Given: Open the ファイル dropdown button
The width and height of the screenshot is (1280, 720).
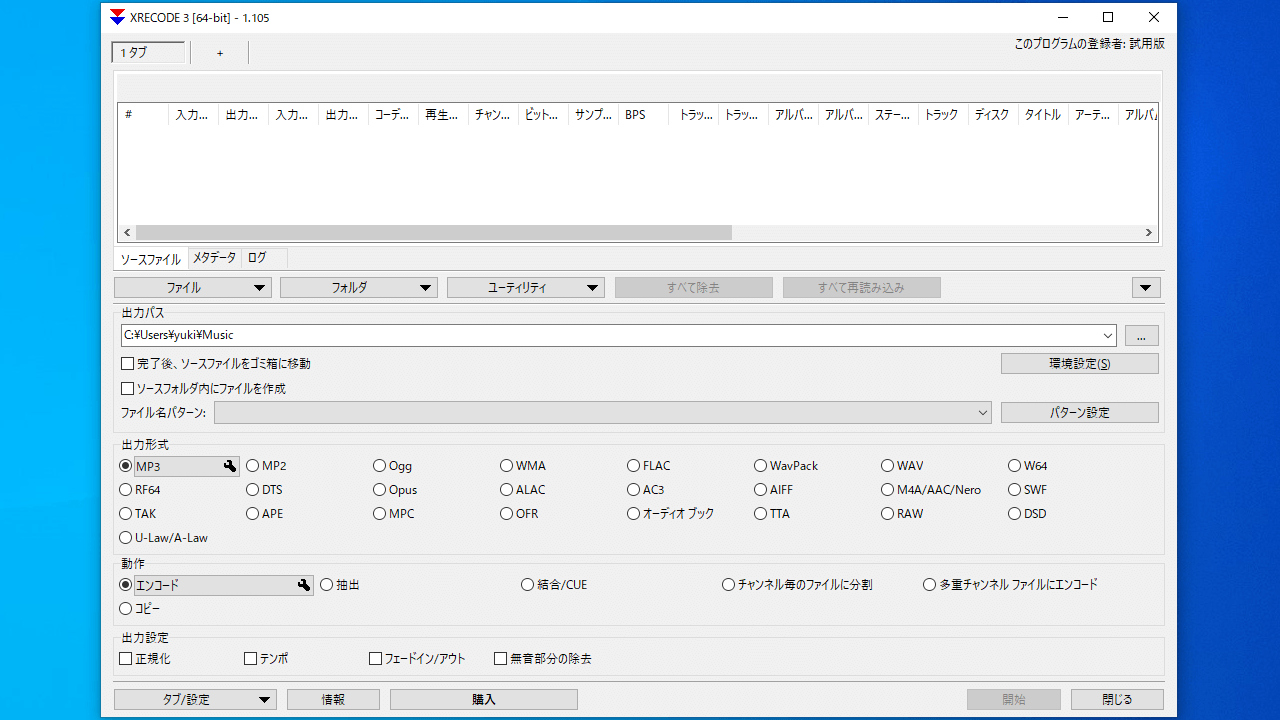Looking at the screenshot, I should tap(193, 288).
